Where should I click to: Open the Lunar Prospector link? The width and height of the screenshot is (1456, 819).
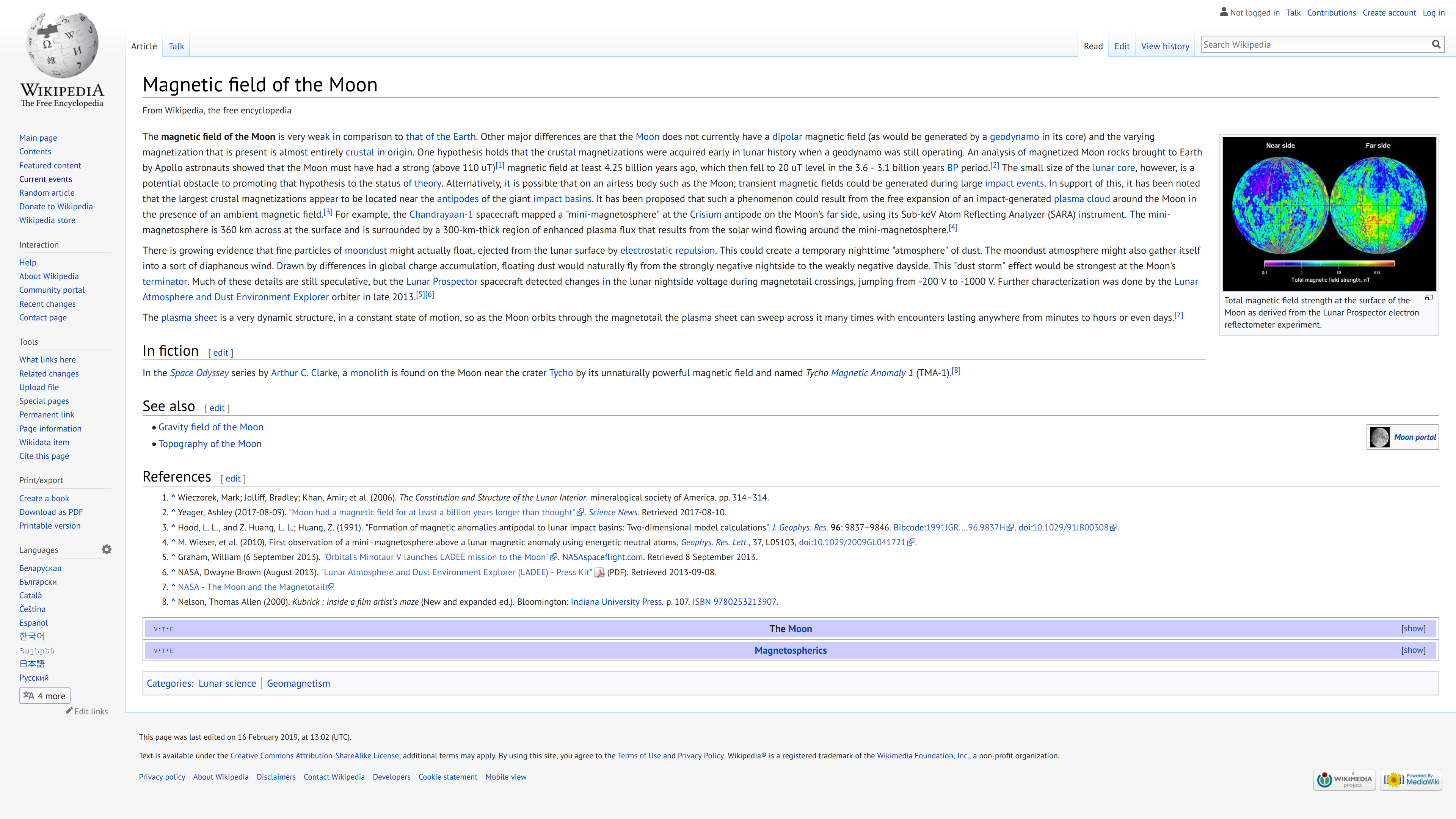[x=441, y=281]
